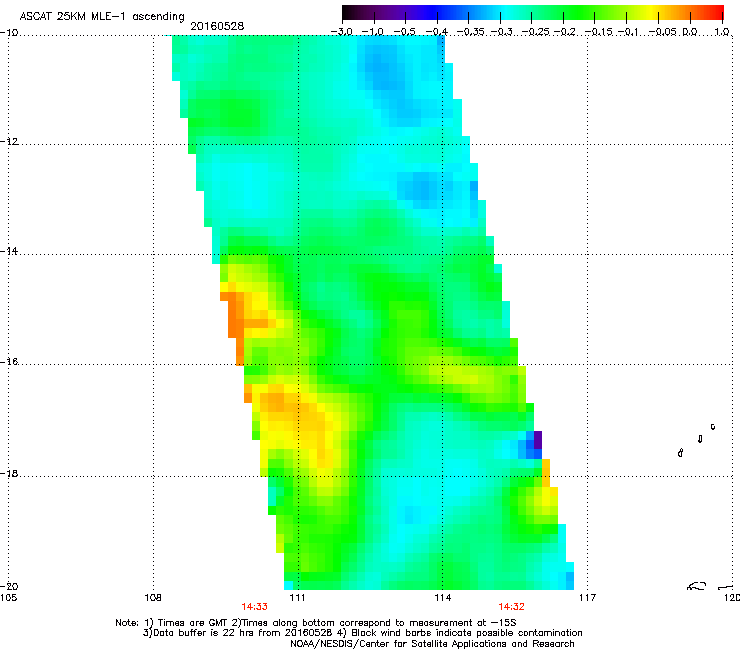
Task: Click the latitude label -14
Action: pos(9,251)
